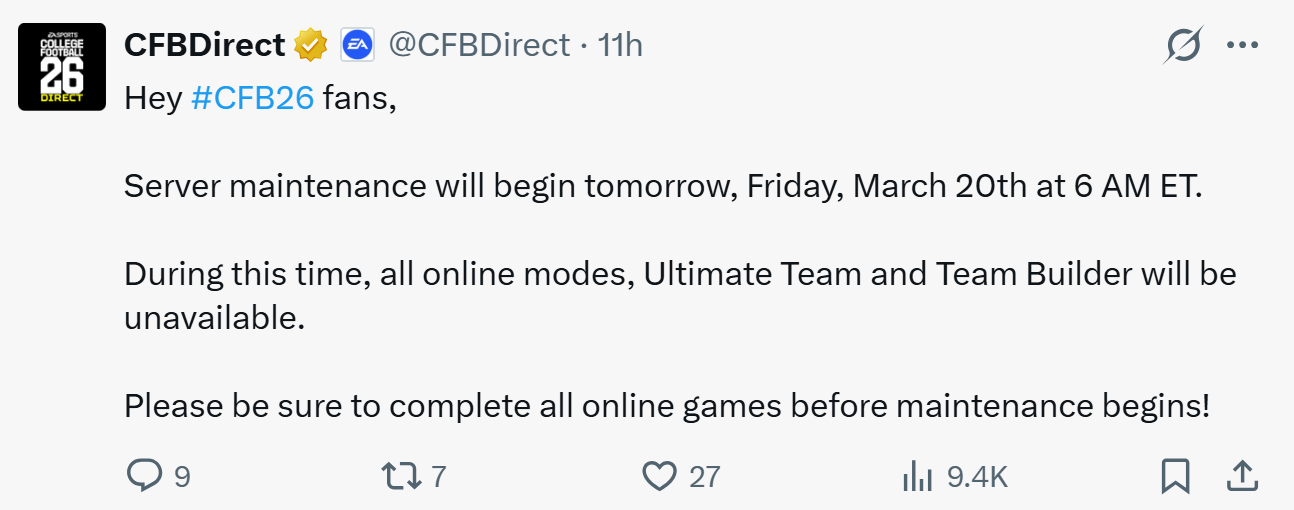Screen dimensions: 1294x510
Task: Open the reply icon on the post
Action: click(144, 476)
